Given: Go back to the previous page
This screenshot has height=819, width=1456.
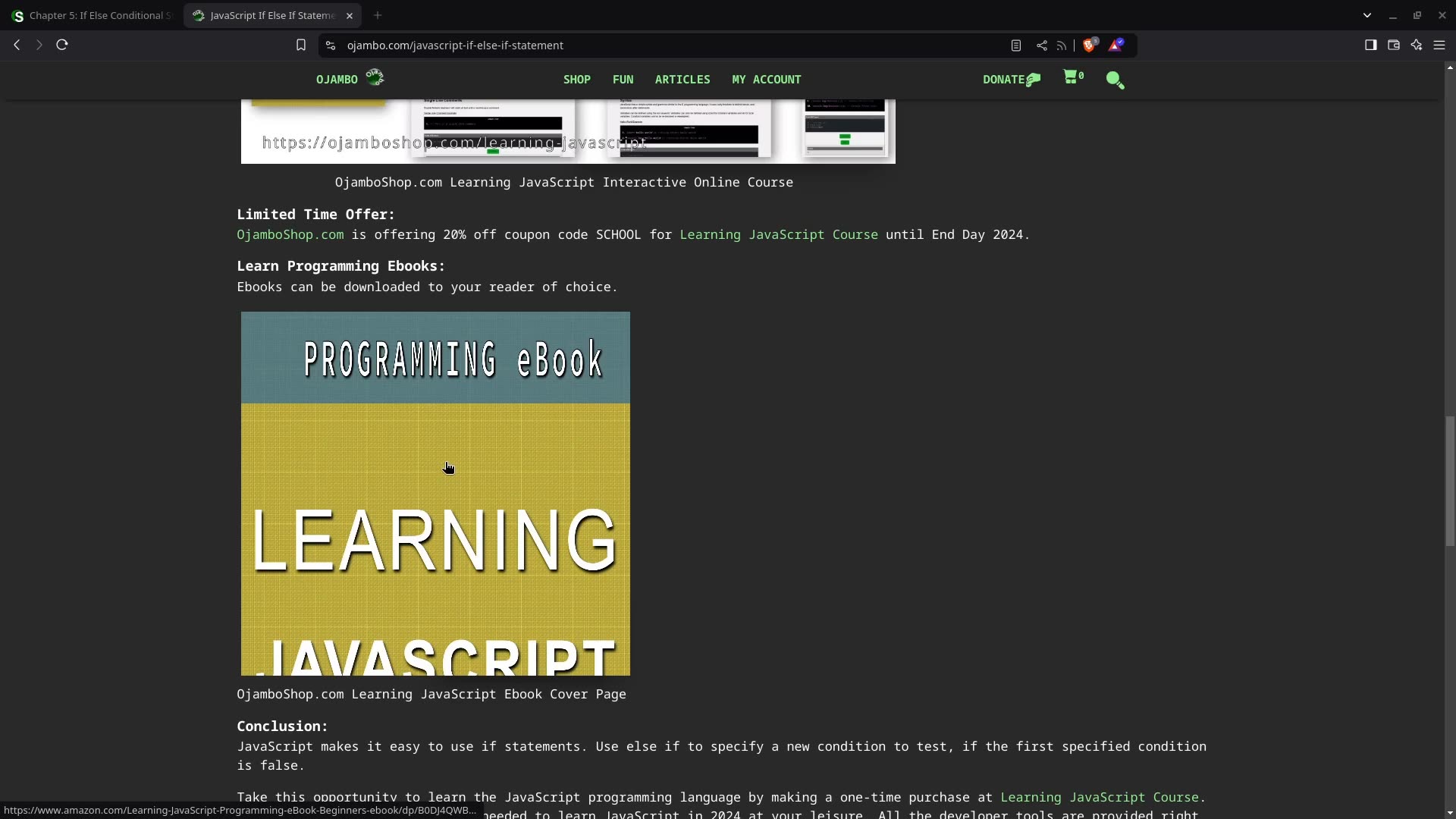Looking at the screenshot, I should click(x=17, y=45).
